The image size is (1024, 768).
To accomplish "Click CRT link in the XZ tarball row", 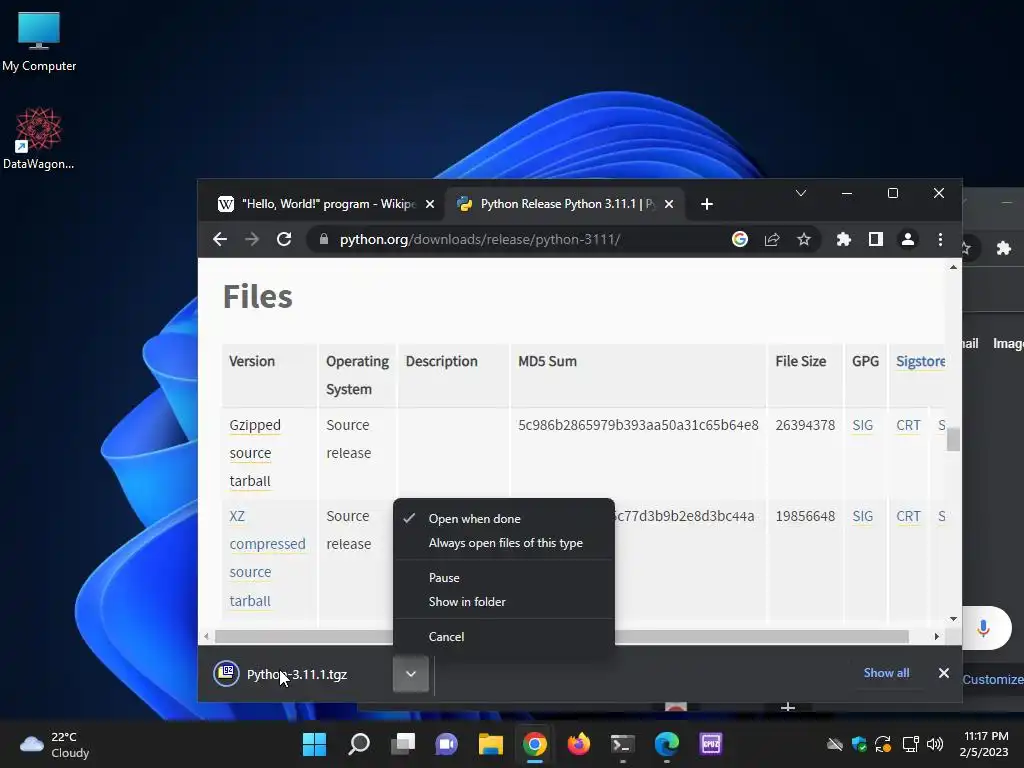I will [x=908, y=517].
